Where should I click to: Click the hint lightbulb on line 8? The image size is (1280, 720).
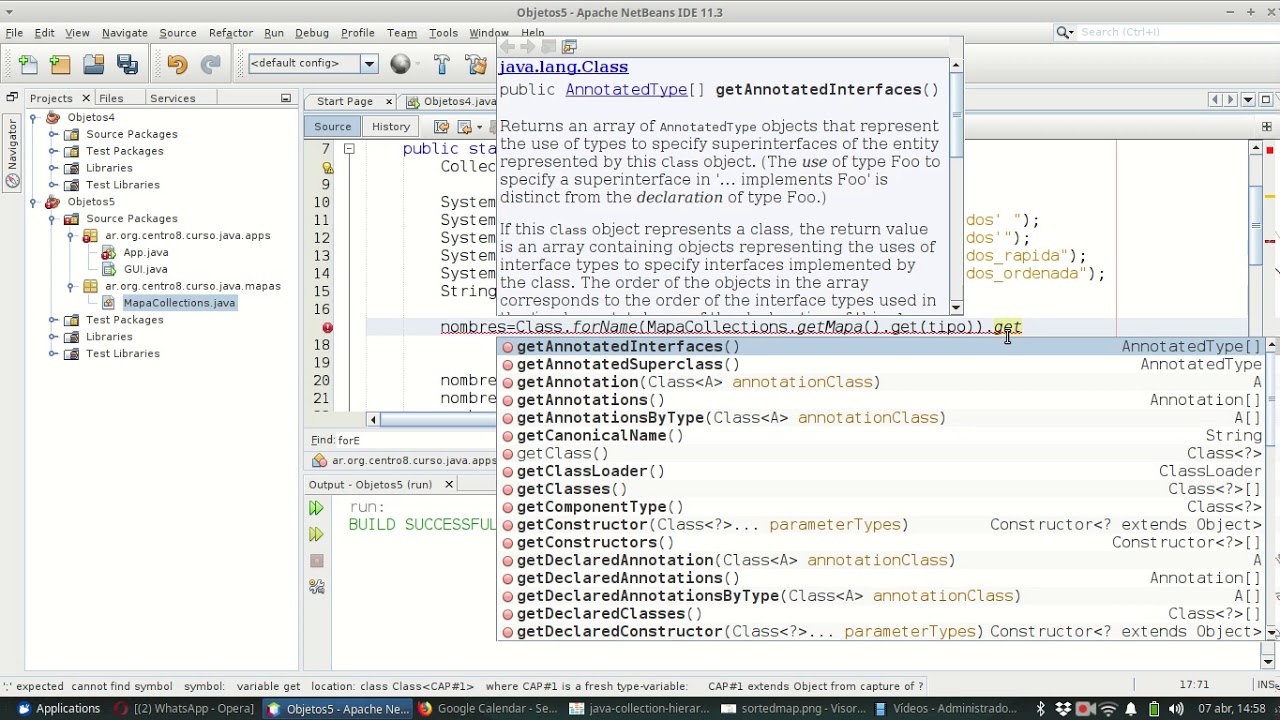[x=327, y=167]
